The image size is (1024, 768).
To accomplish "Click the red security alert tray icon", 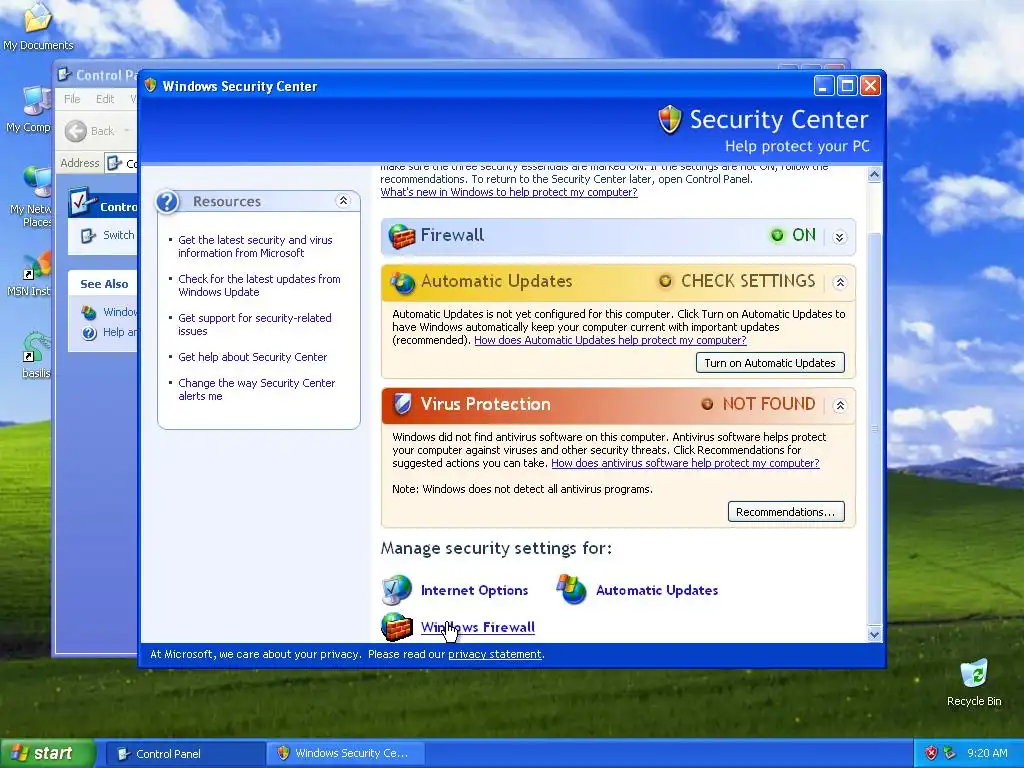I will [x=931, y=753].
